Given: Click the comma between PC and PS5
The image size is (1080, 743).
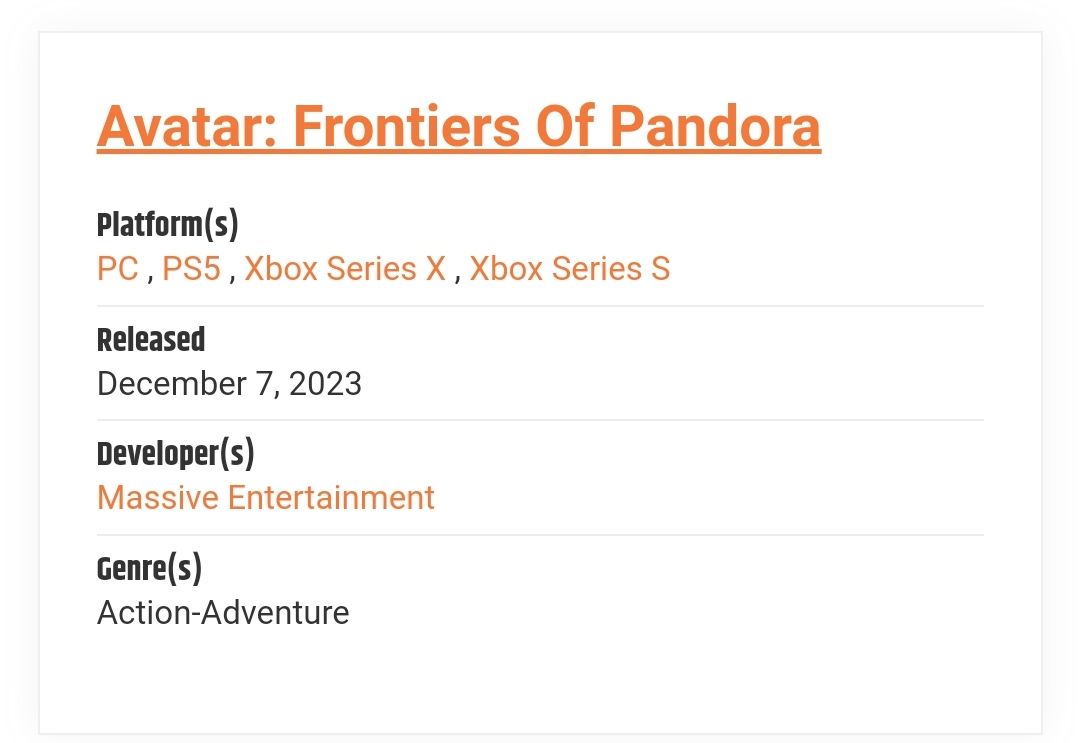Looking at the screenshot, I should click(150, 276).
